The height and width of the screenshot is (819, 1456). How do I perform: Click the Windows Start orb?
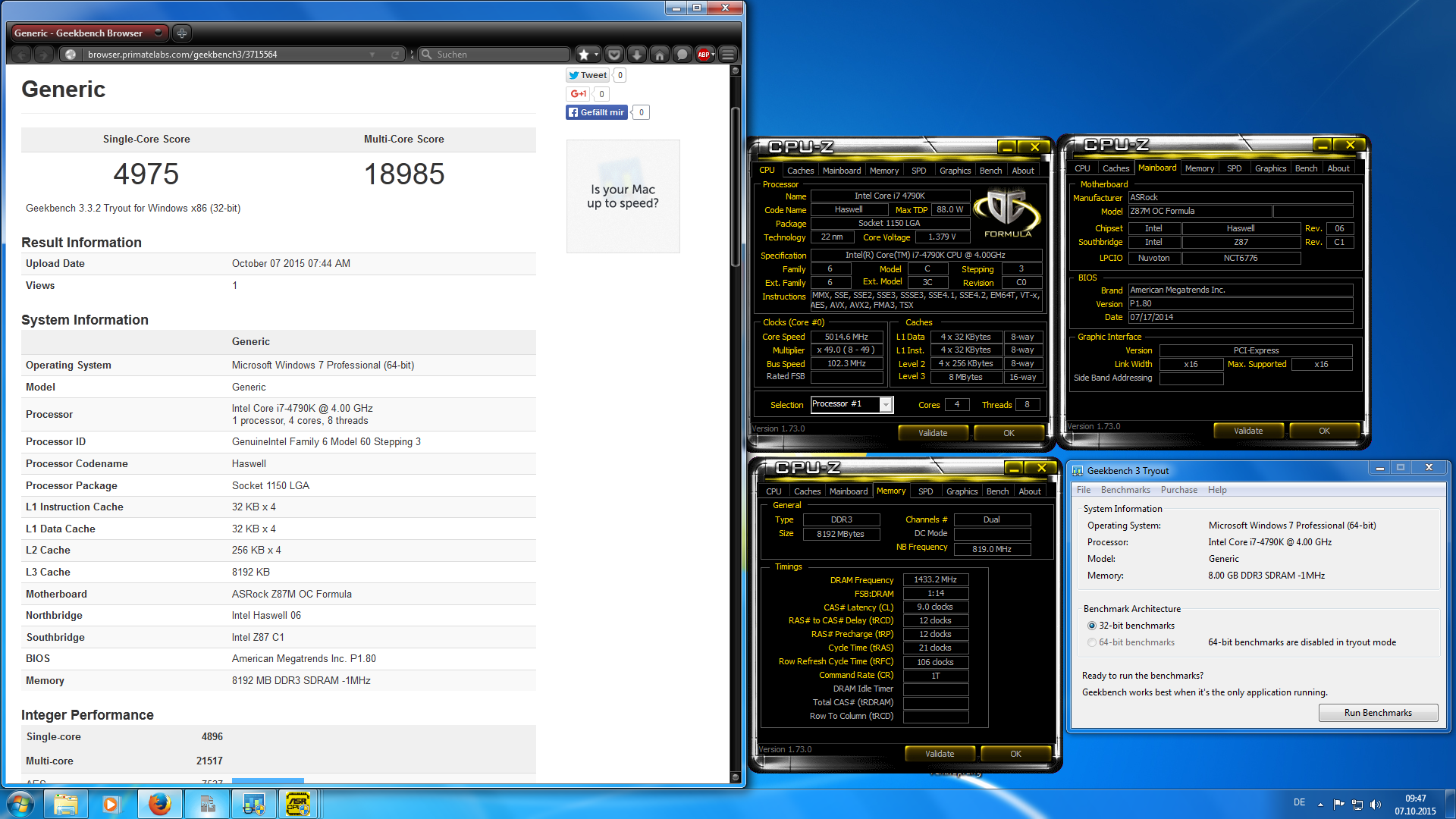coord(20,804)
